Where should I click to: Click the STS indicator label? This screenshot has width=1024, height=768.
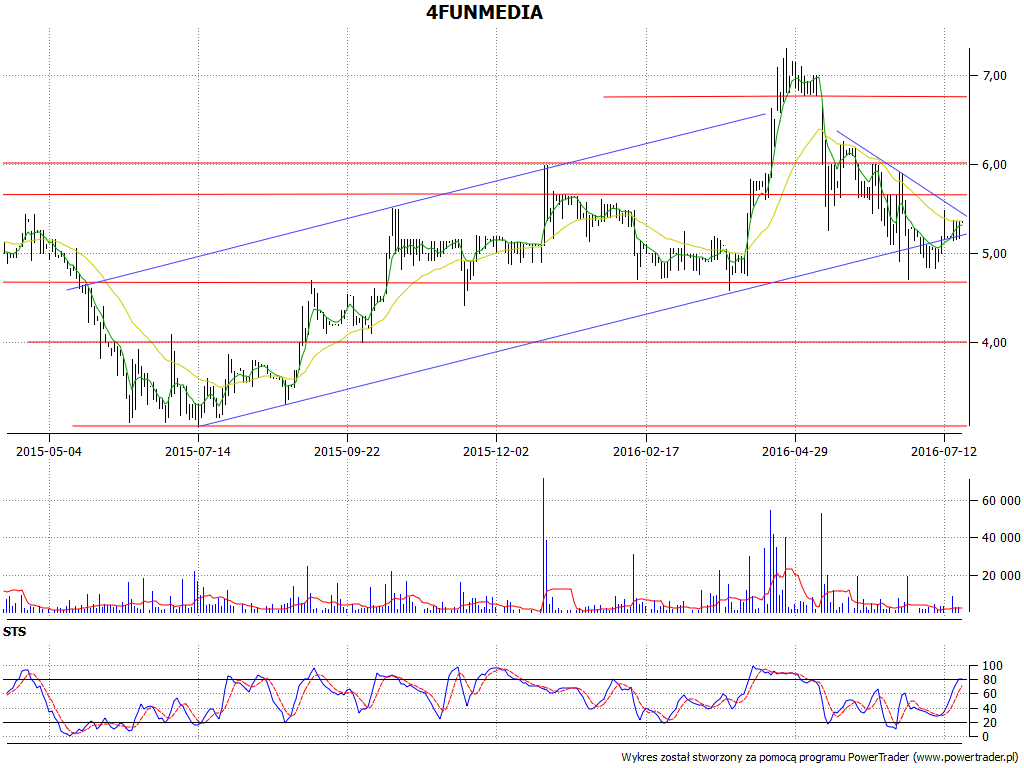coord(14,632)
